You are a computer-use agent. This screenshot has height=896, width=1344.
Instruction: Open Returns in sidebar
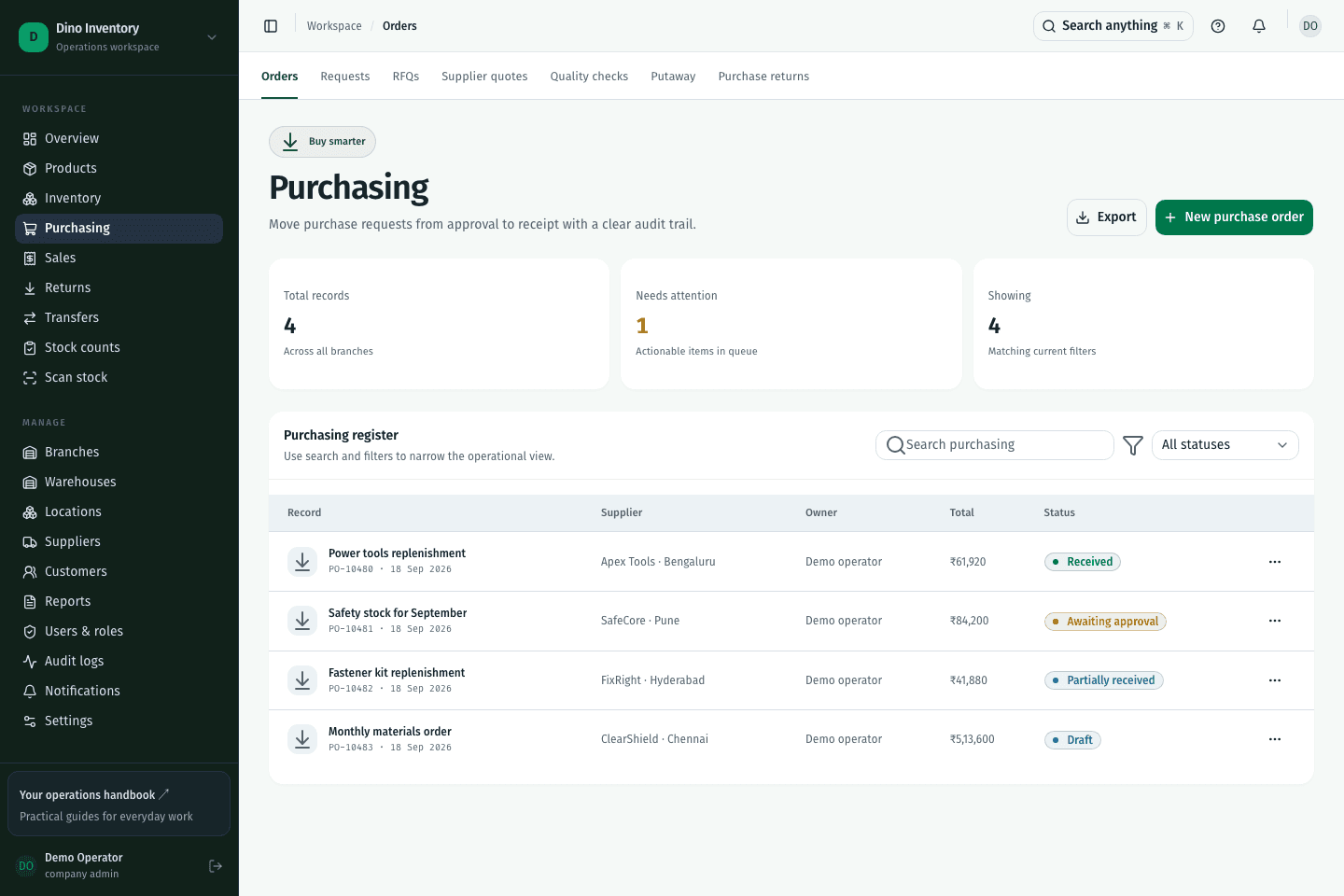tap(119, 287)
